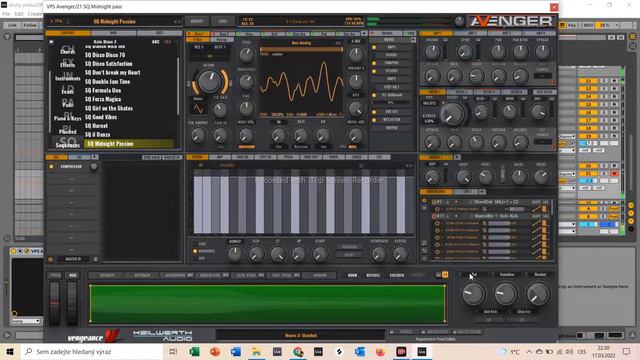Open Outlook from the taskbar

[x=360, y=351]
